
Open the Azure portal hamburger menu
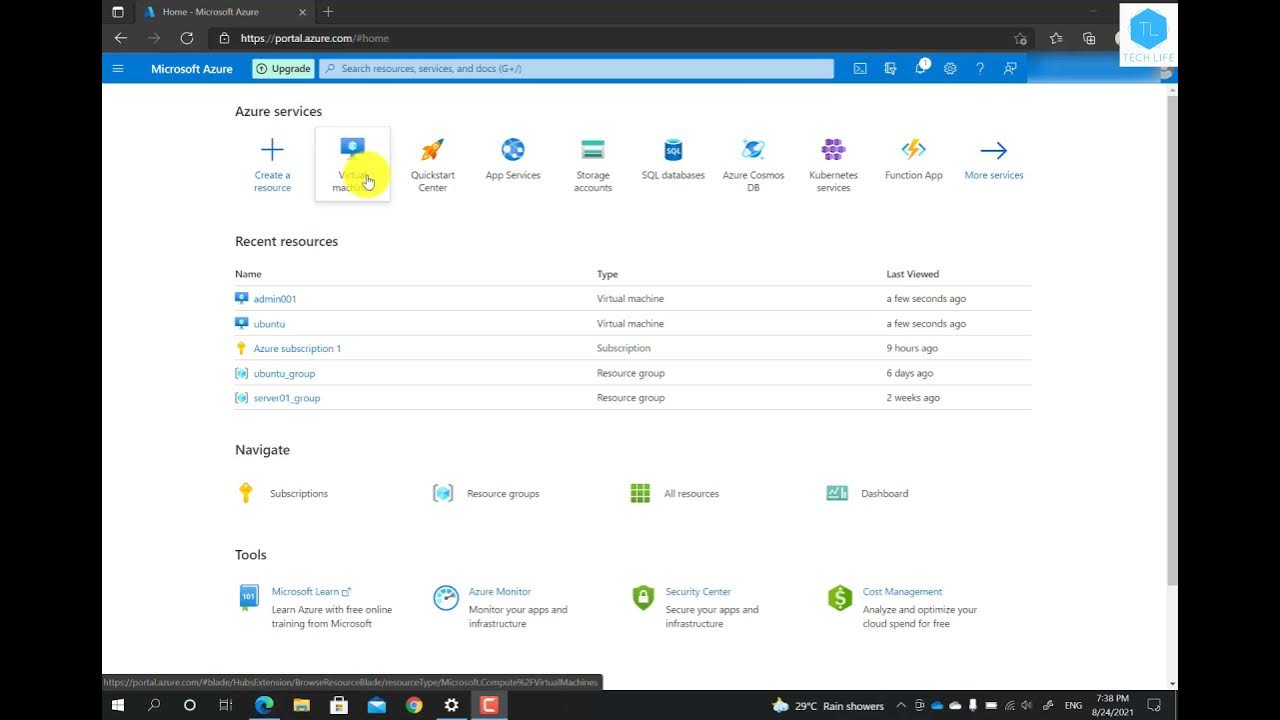[118, 69]
